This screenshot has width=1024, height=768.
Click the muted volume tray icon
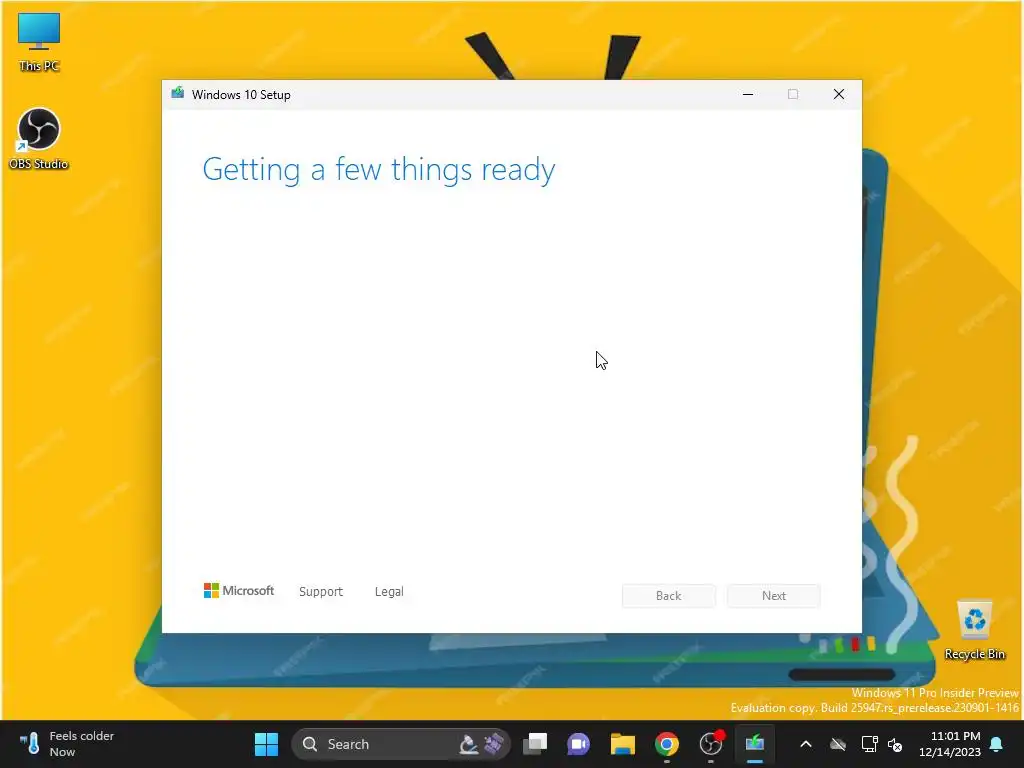895,744
